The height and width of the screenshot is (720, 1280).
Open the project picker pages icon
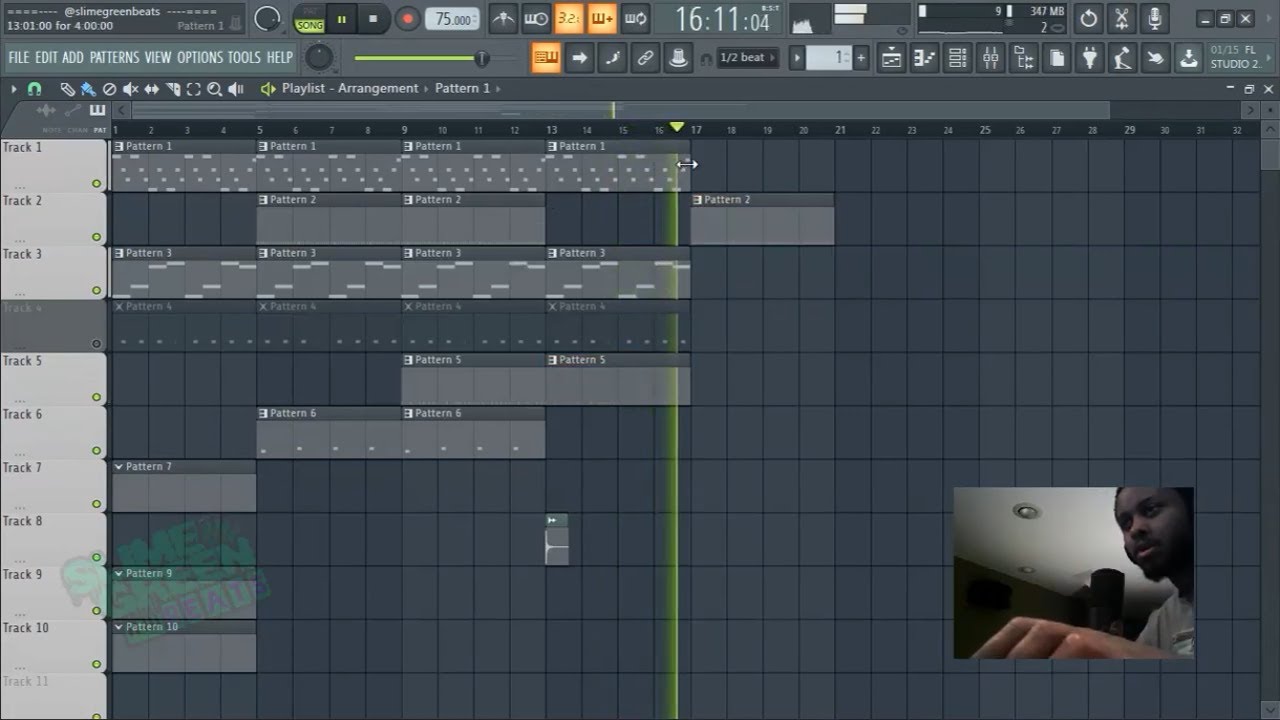[x=1056, y=58]
